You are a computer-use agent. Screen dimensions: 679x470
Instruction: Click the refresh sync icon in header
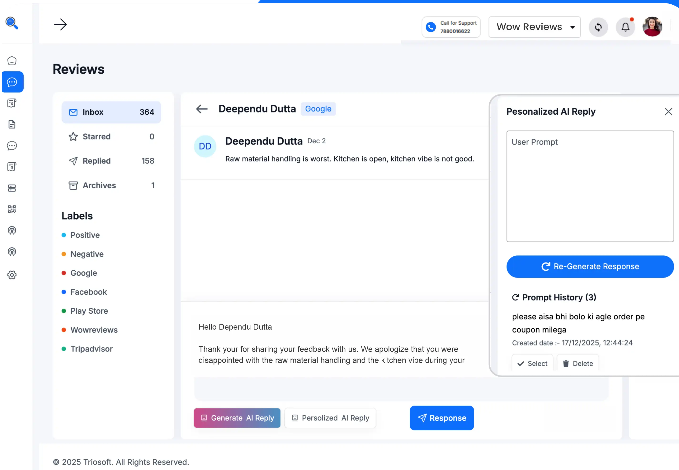[598, 27]
